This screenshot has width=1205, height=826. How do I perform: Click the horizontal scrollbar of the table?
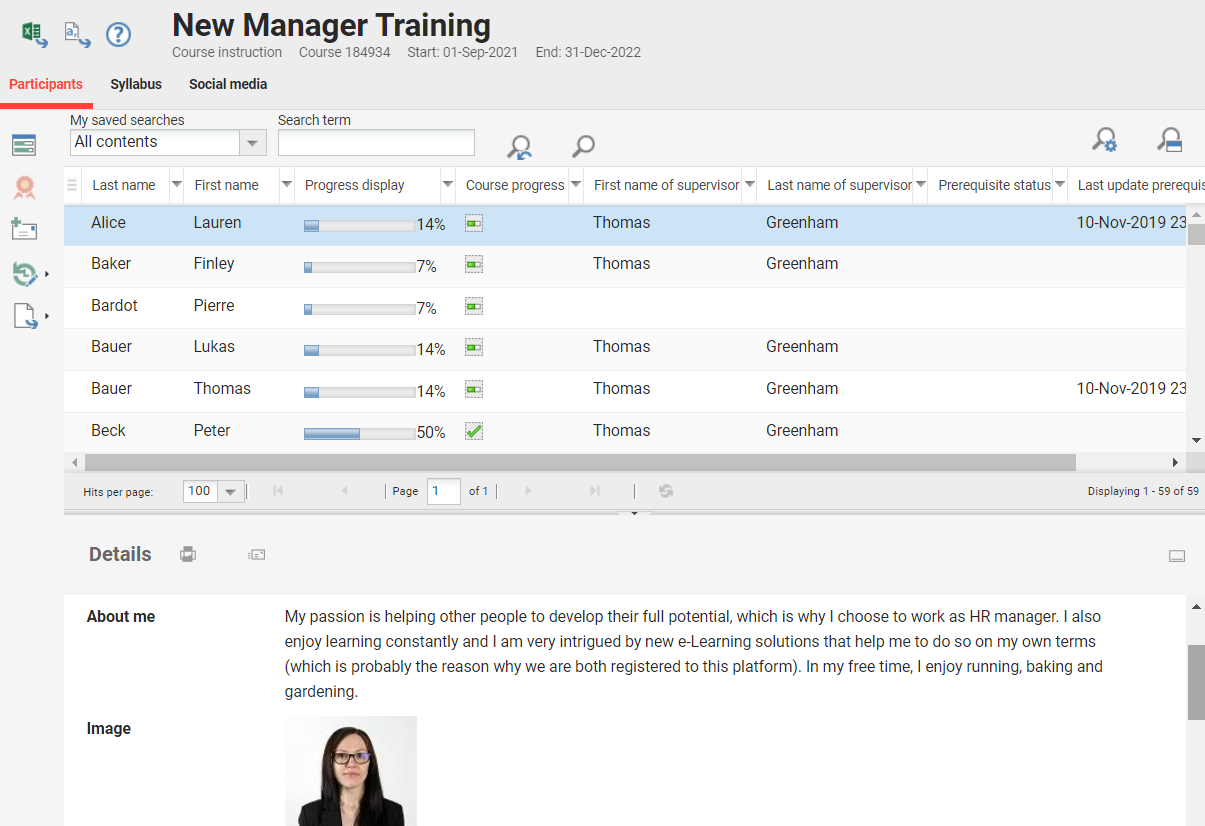580,463
